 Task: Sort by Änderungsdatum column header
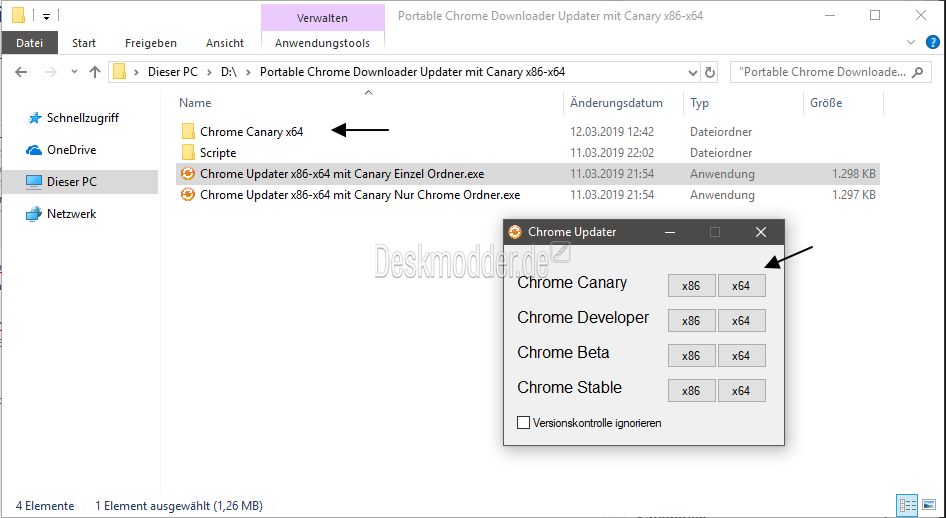point(616,103)
